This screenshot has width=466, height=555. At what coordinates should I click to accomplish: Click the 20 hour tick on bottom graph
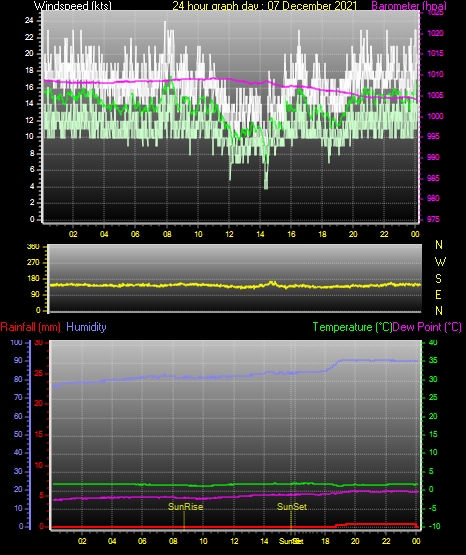coord(355,541)
